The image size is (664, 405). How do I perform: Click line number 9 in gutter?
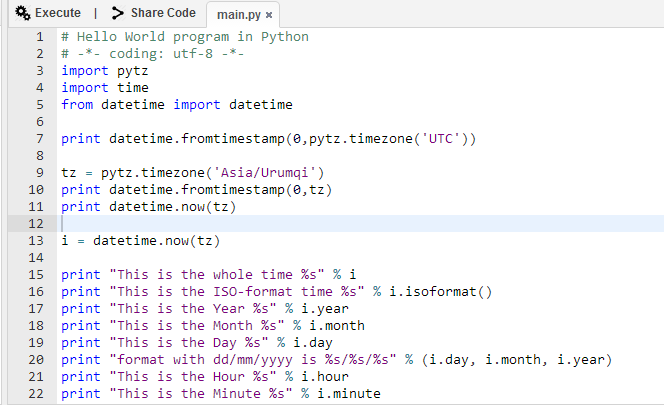pos(40,173)
